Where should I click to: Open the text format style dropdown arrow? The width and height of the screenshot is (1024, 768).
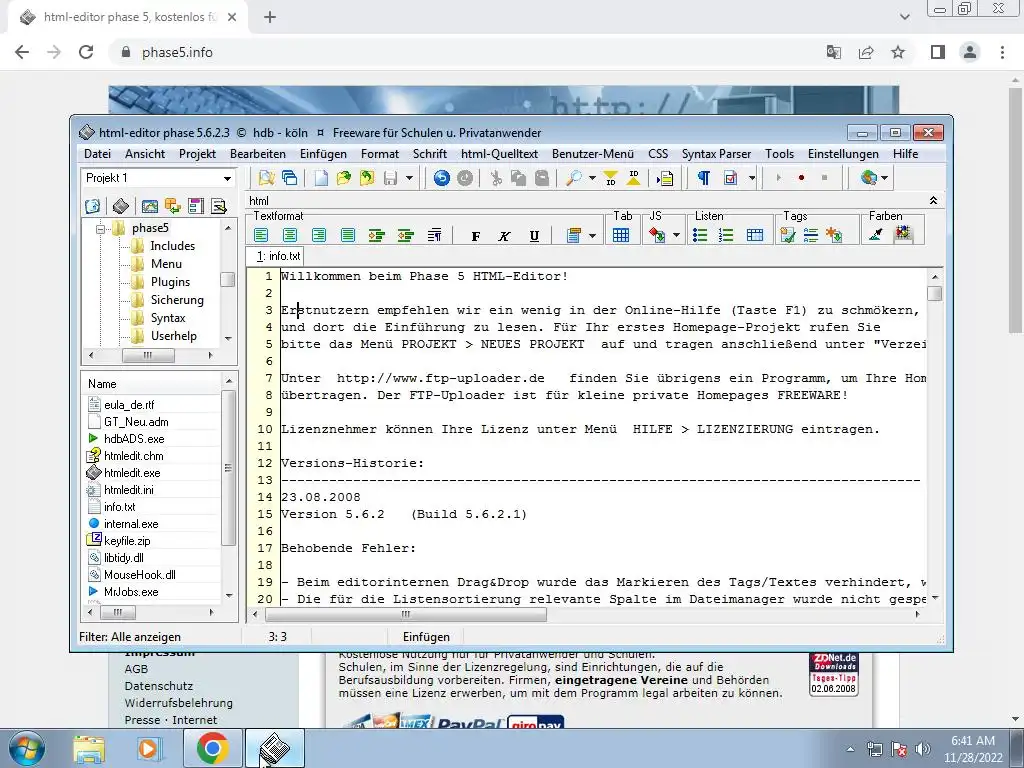click(x=592, y=236)
